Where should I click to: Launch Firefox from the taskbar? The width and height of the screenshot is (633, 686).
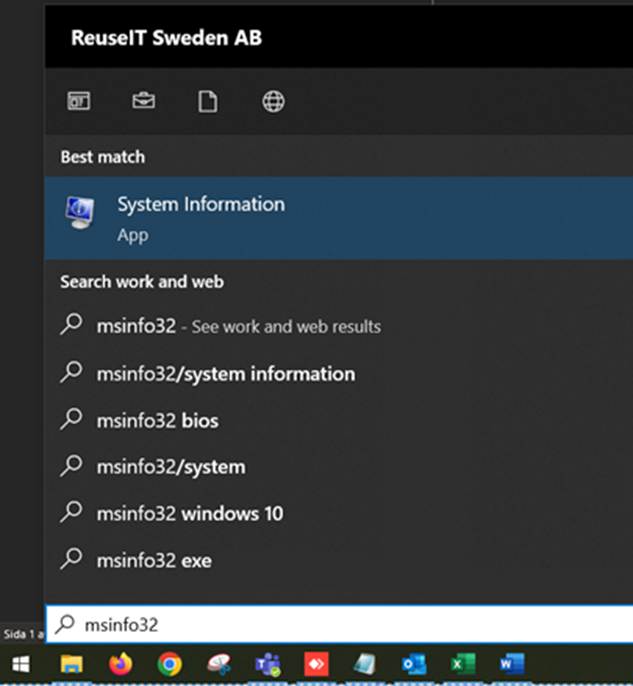120,664
